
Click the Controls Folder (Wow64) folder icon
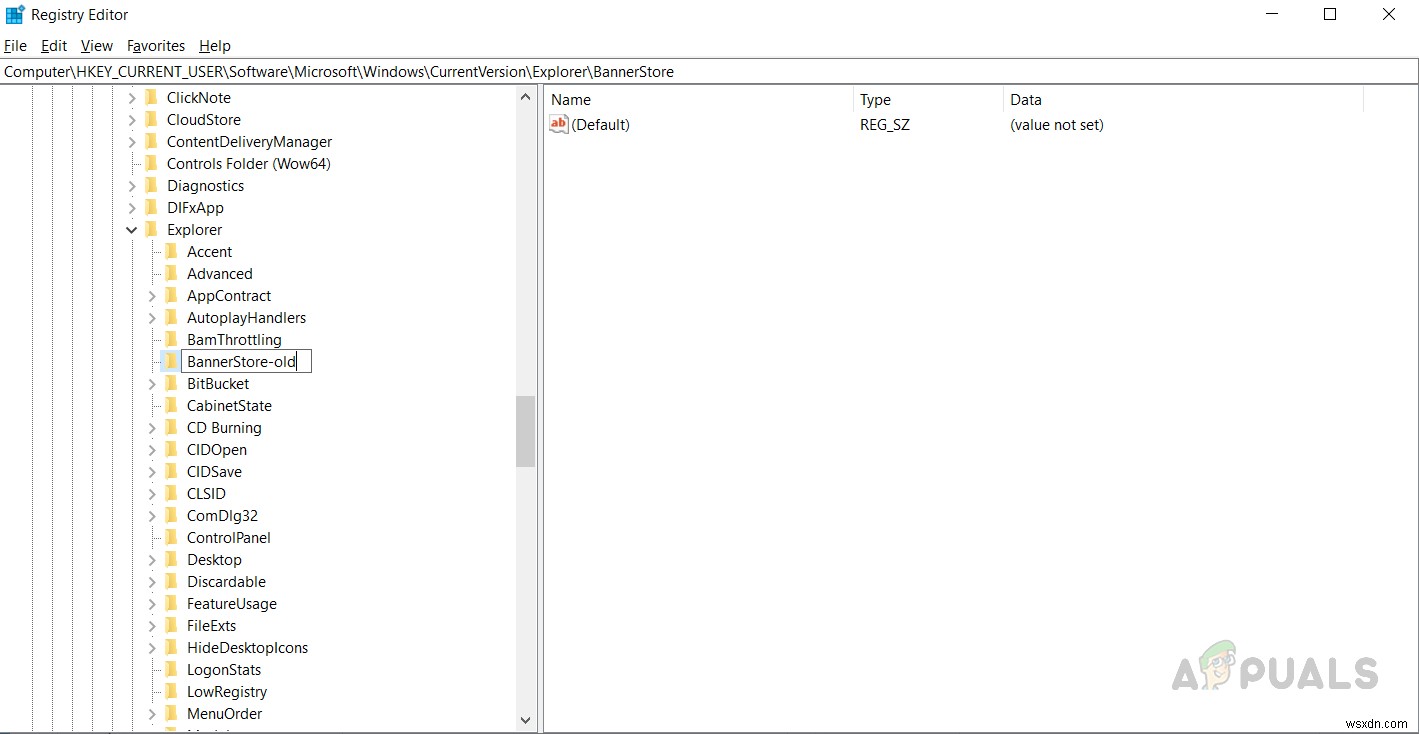151,164
